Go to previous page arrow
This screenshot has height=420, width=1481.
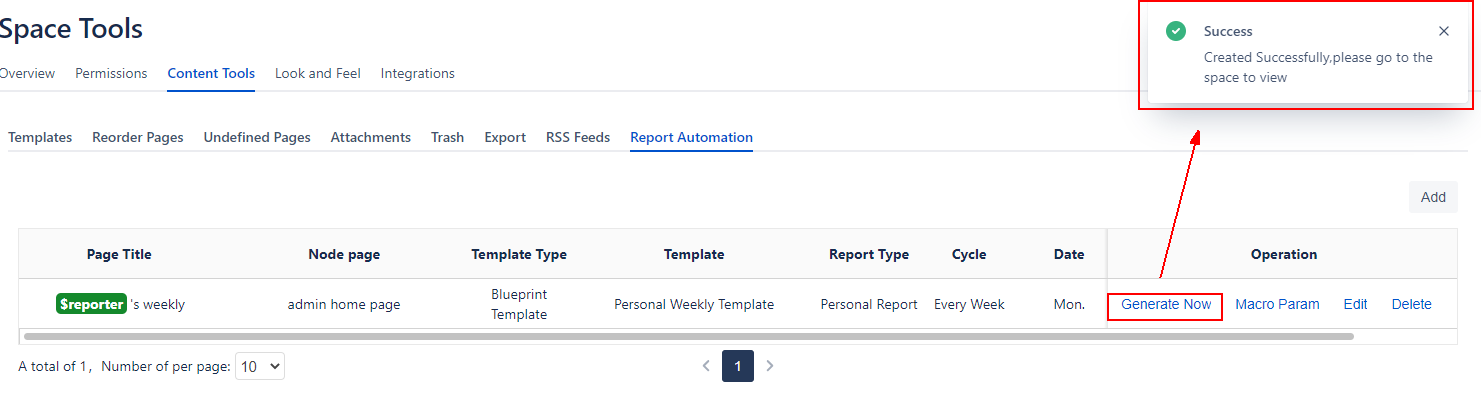(706, 366)
